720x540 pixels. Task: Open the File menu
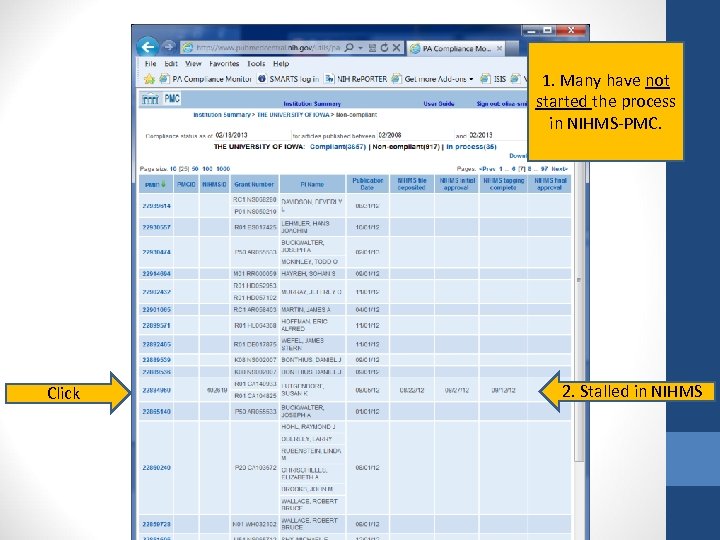pos(150,64)
